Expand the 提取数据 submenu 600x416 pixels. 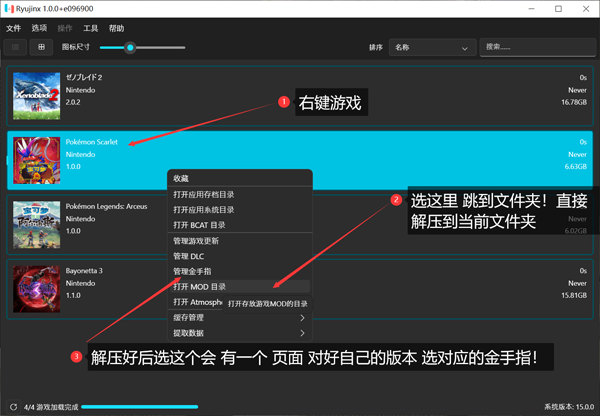(240, 333)
